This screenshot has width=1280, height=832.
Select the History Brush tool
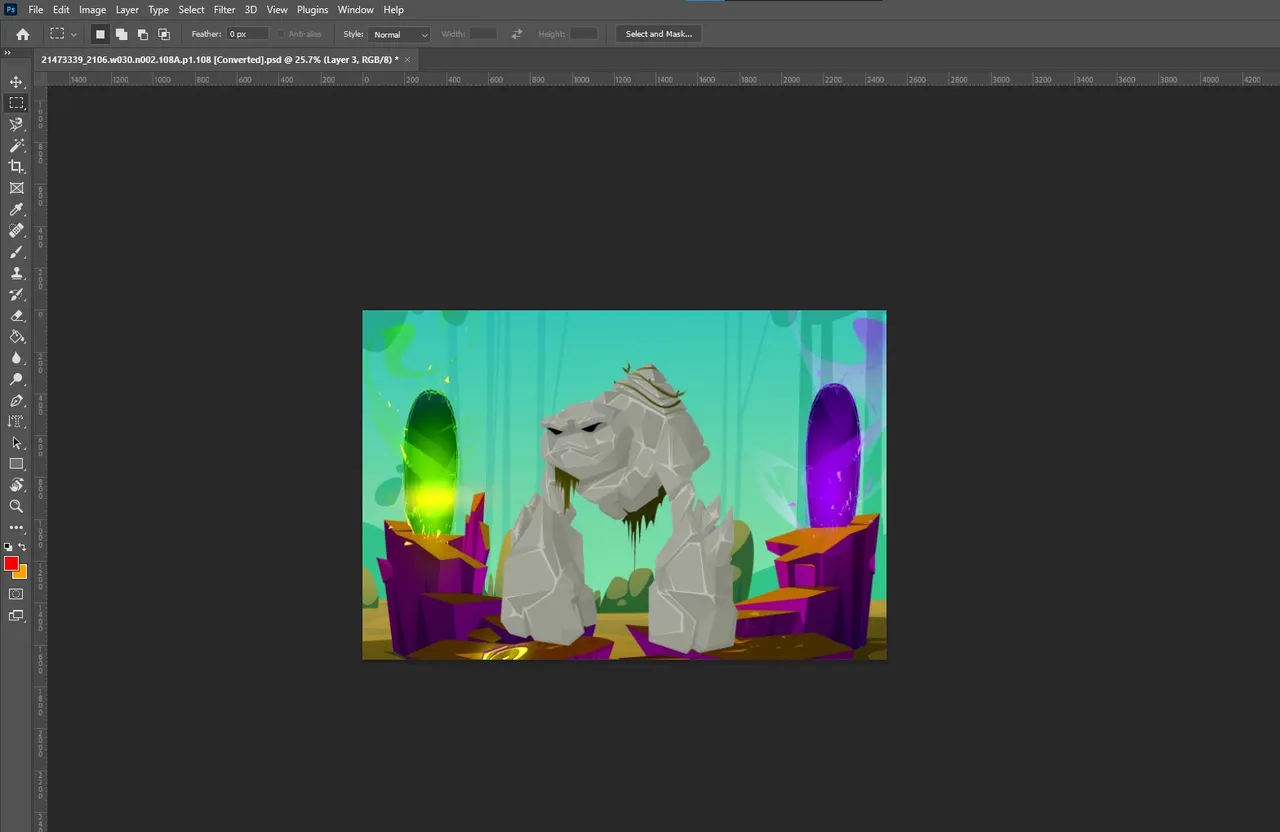coord(16,294)
